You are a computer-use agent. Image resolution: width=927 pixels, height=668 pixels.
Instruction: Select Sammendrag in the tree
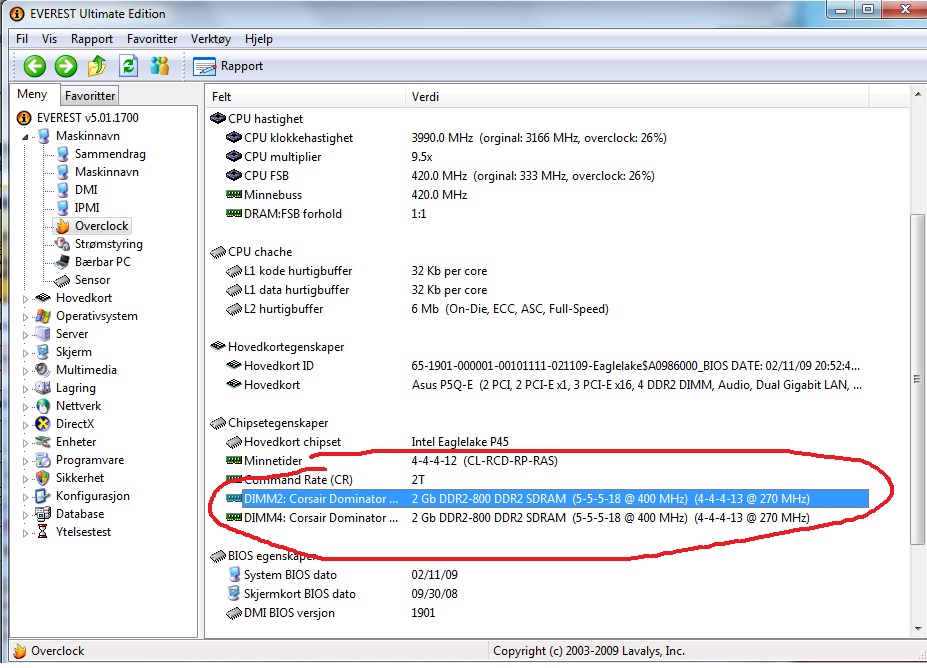[x=110, y=154]
